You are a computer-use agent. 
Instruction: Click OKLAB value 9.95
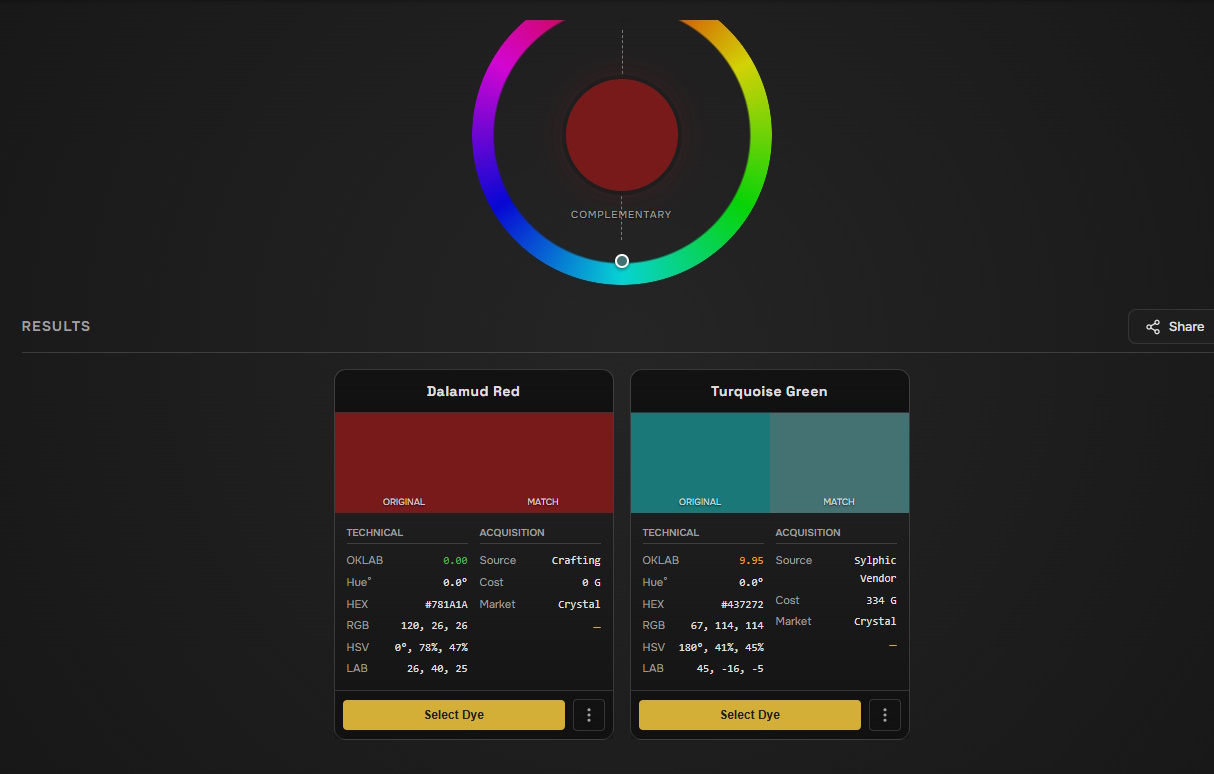click(751, 560)
